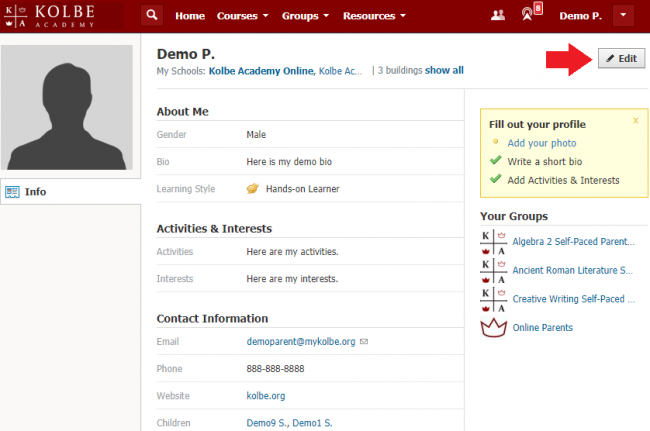
Task: Select the Info tab in sidebar
Action: 35,192
